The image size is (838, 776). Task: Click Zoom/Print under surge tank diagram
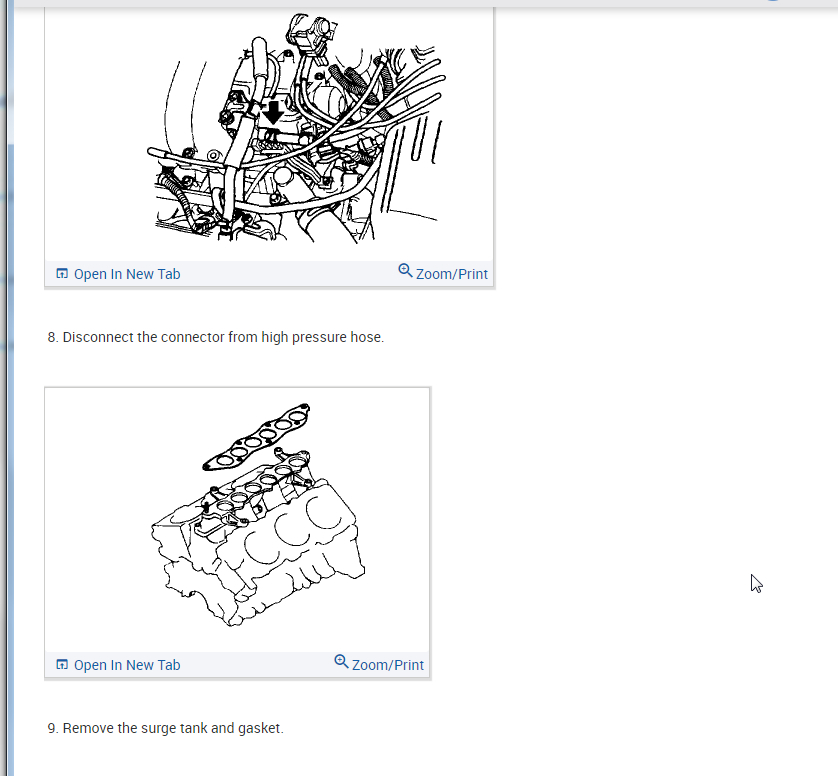[x=379, y=664]
